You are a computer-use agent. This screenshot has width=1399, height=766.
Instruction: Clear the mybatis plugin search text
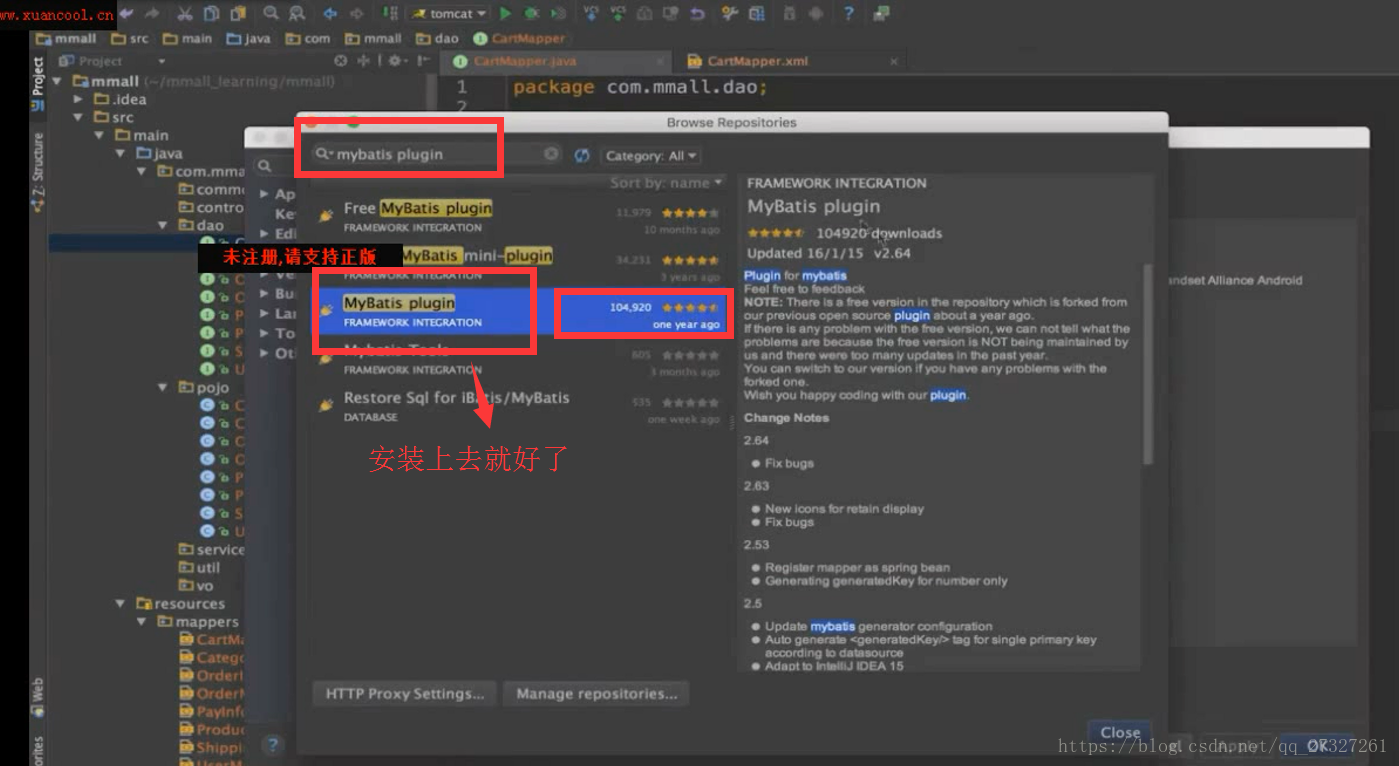pyautogui.click(x=551, y=154)
